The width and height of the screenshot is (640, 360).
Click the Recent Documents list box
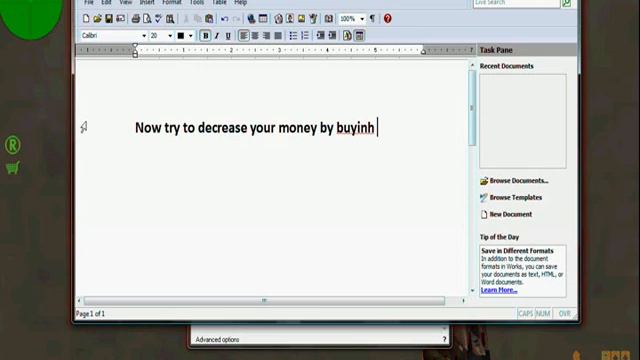523,121
